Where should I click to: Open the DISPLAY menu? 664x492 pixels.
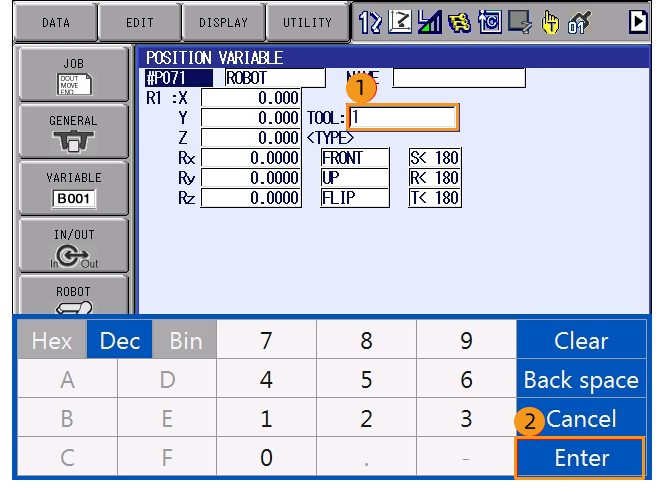(x=223, y=22)
